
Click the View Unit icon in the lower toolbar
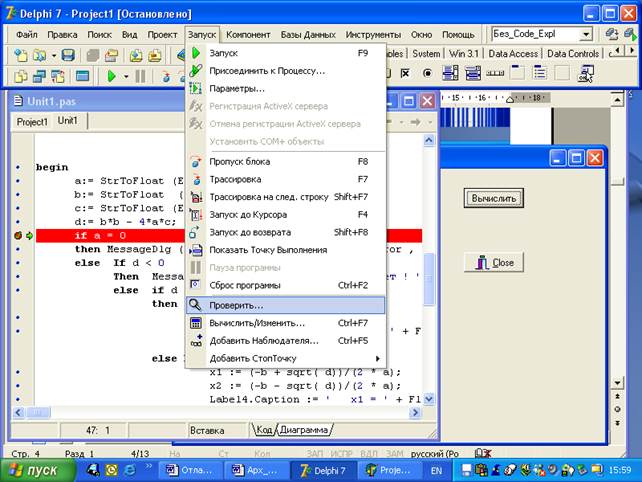coord(20,76)
